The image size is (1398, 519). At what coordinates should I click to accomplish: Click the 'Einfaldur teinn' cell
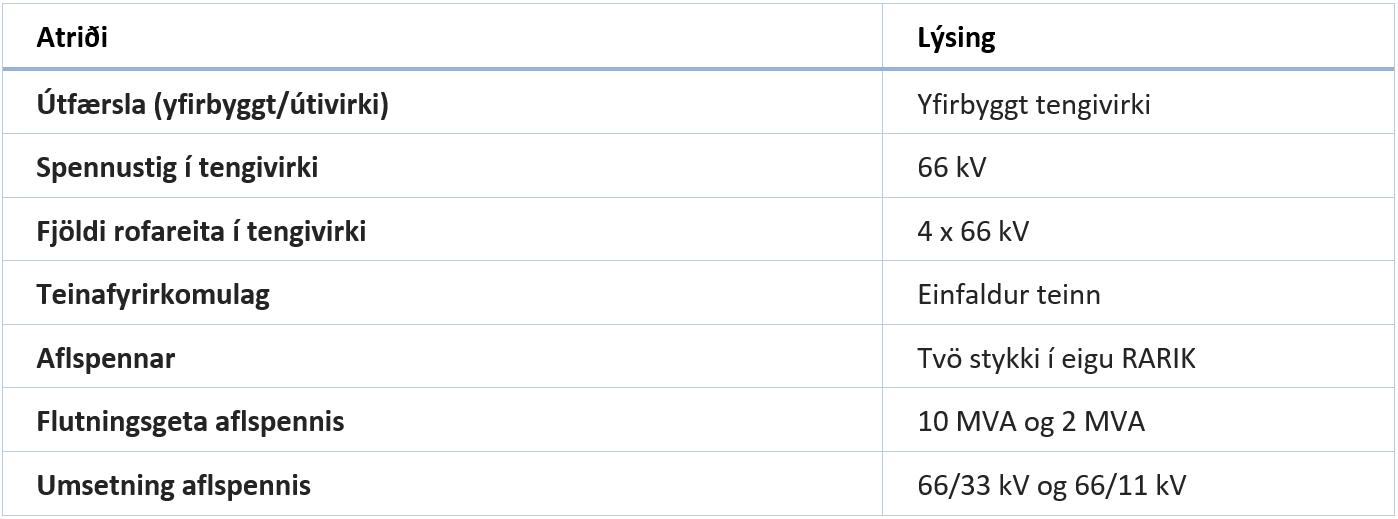1008,295
